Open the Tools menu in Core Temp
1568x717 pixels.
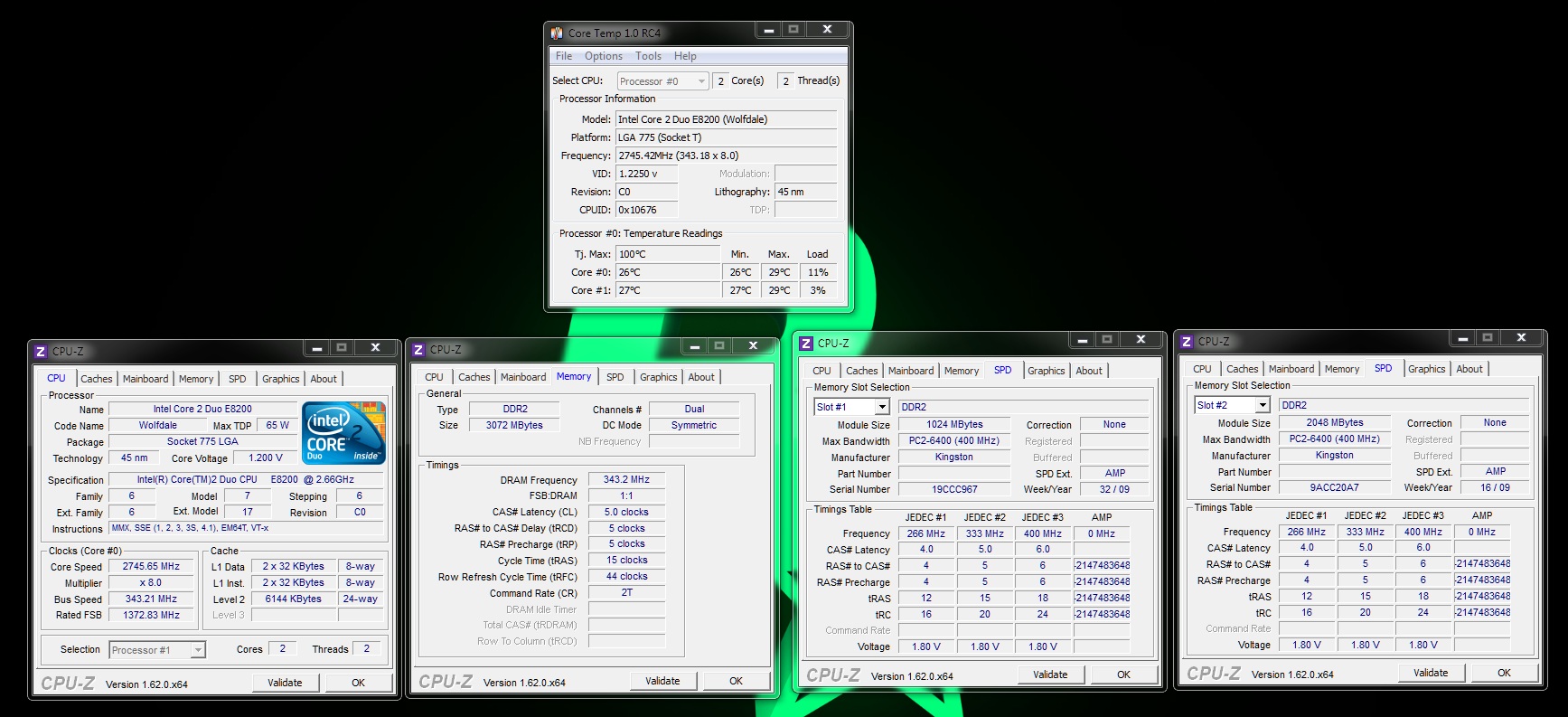648,56
